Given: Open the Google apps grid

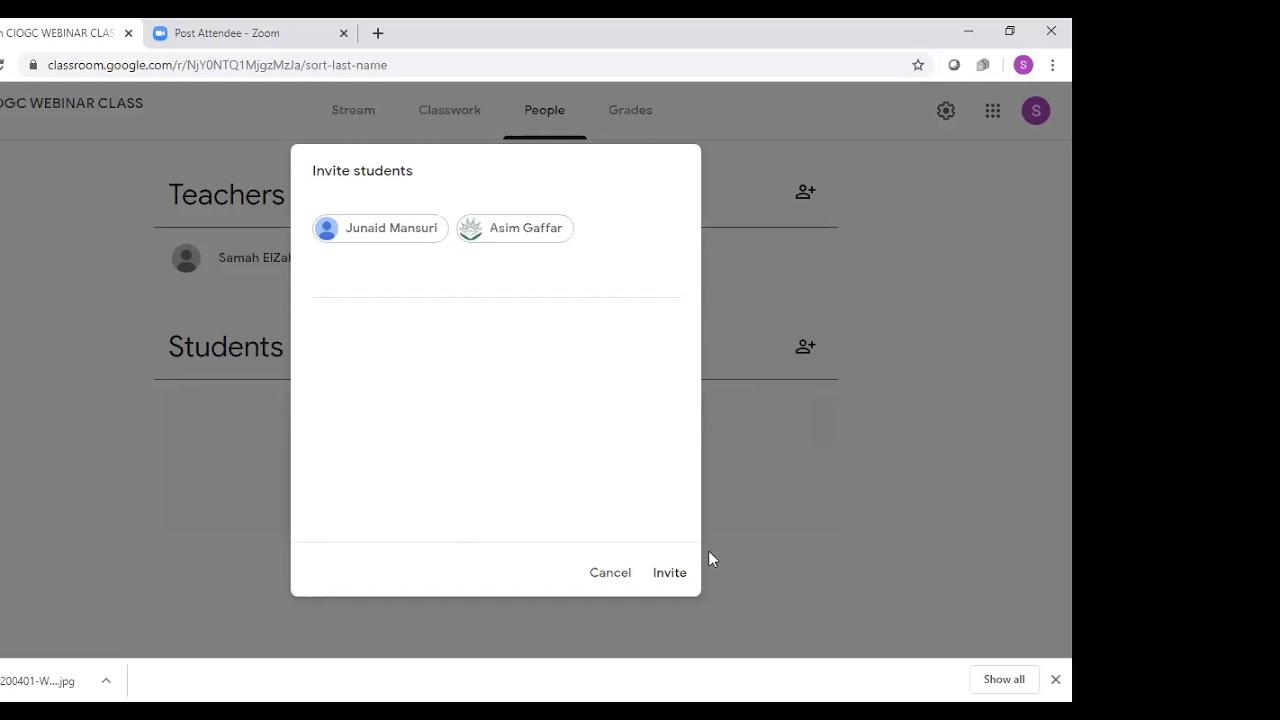Looking at the screenshot, I should click(992, 111).
